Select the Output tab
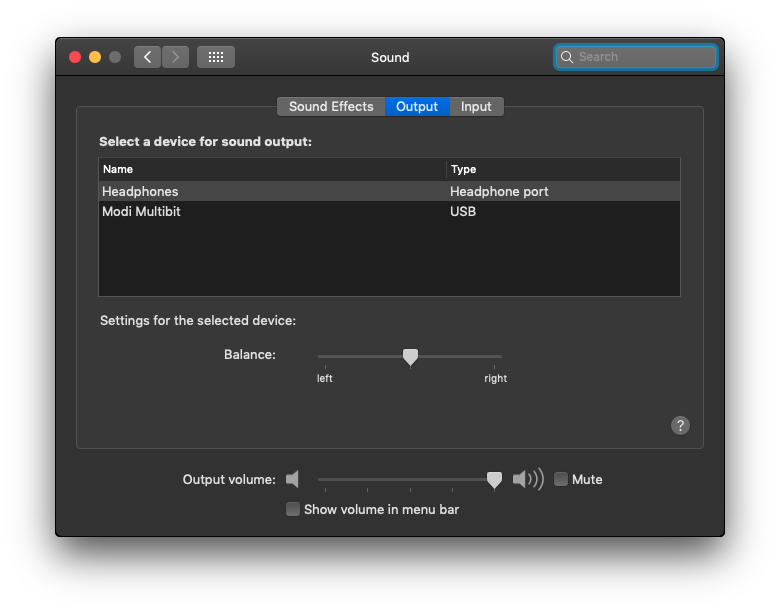The height and width of the screenshot is (610, 780). (417, 106)
